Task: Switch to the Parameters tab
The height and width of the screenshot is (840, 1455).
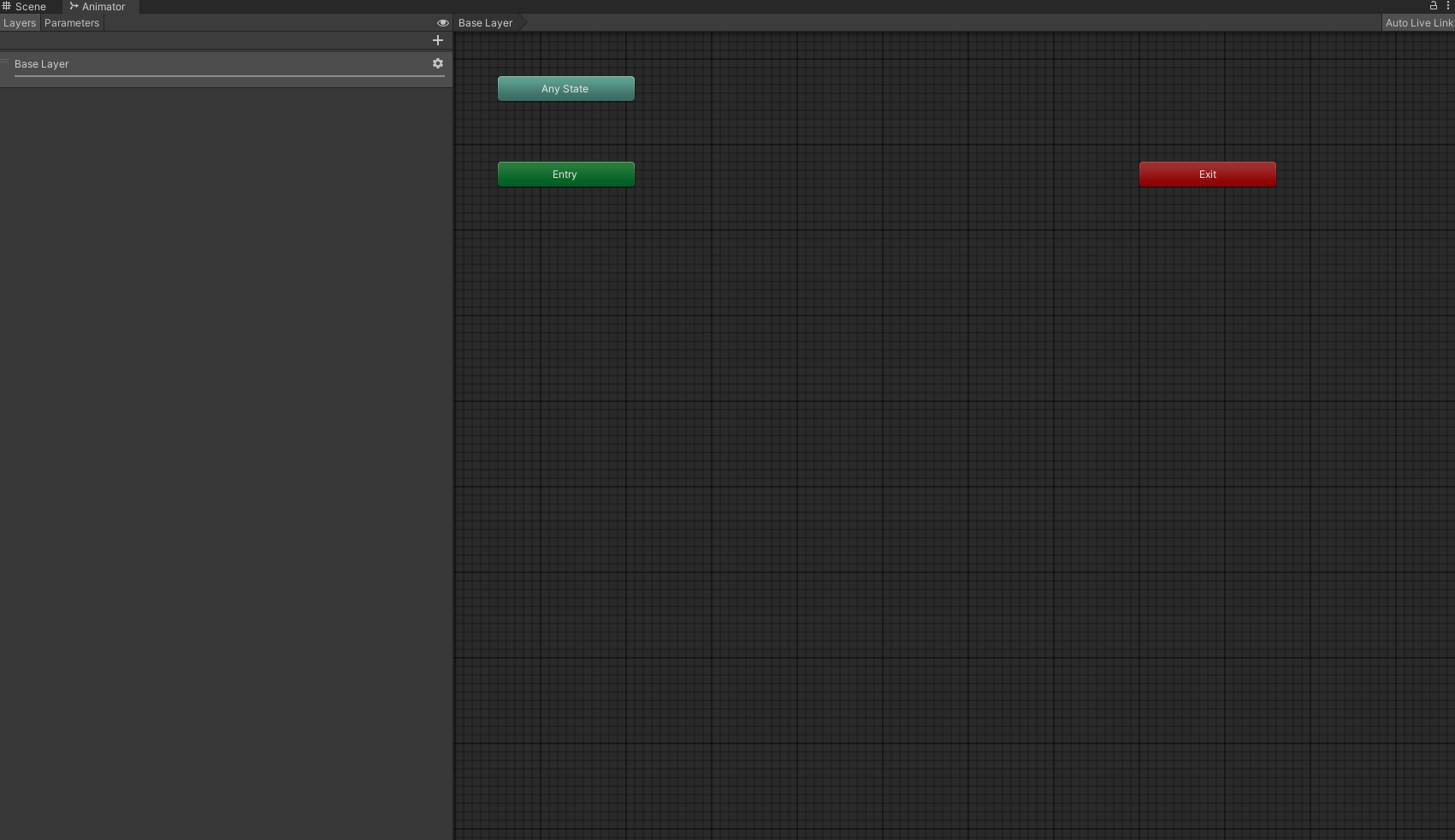Action: click(x=72, y=23)
